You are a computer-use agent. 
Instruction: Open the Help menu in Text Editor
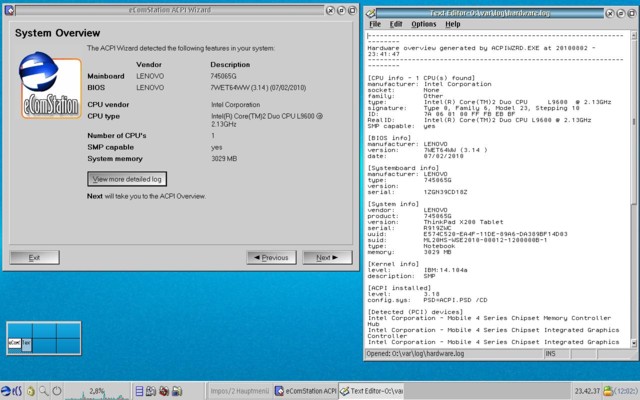453,24
